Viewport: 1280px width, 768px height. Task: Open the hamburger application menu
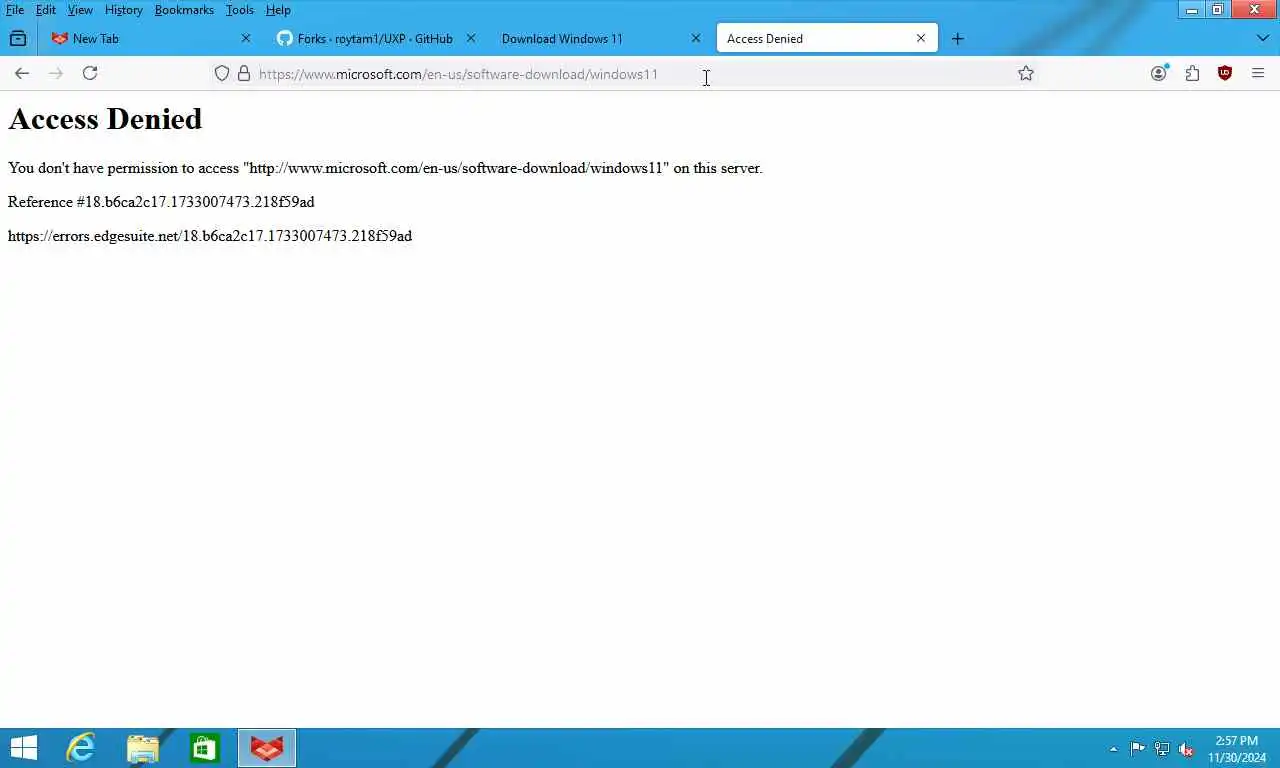pyautogui.click(x=1258, y=73)
